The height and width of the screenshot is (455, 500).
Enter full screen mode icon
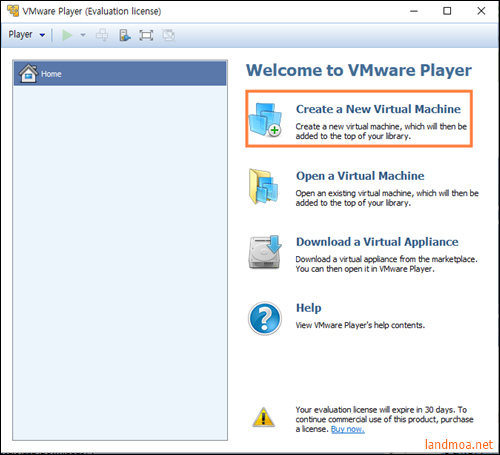[146, 35]
